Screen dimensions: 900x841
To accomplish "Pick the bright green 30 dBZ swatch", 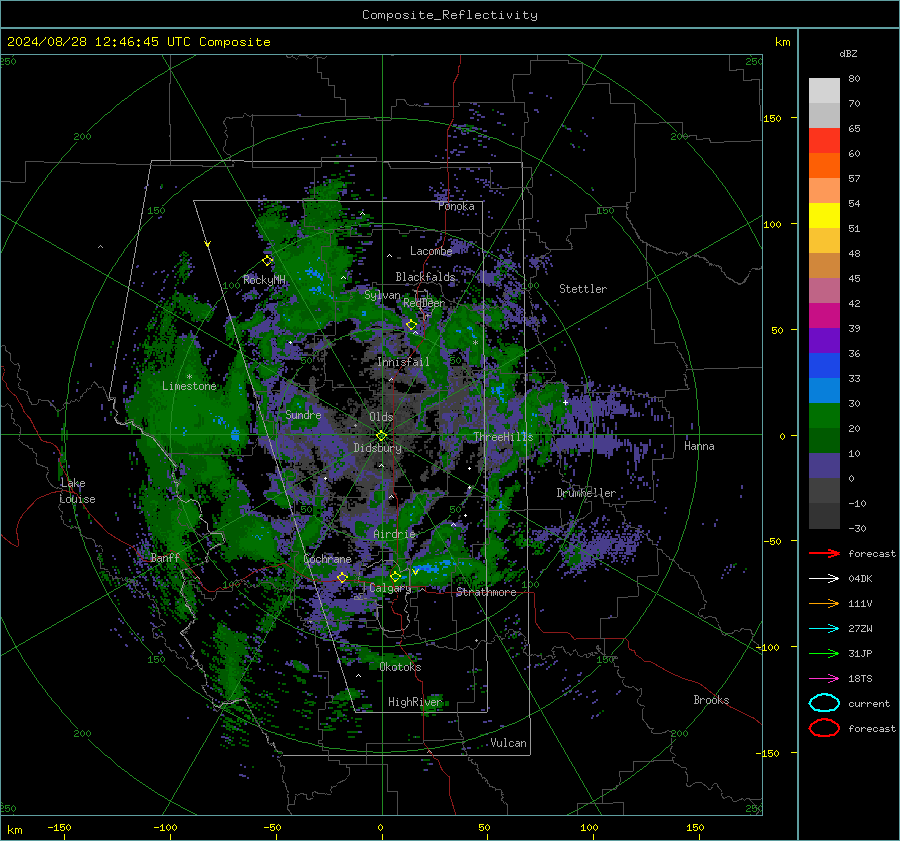I will pyautogui.click(x=824, y=416).
